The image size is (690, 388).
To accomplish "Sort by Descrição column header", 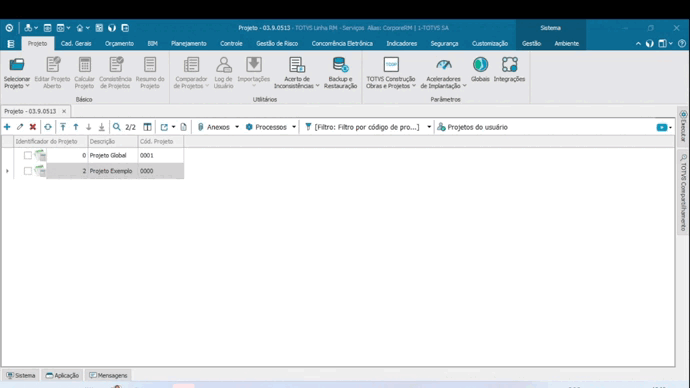I will coord(113,141).
